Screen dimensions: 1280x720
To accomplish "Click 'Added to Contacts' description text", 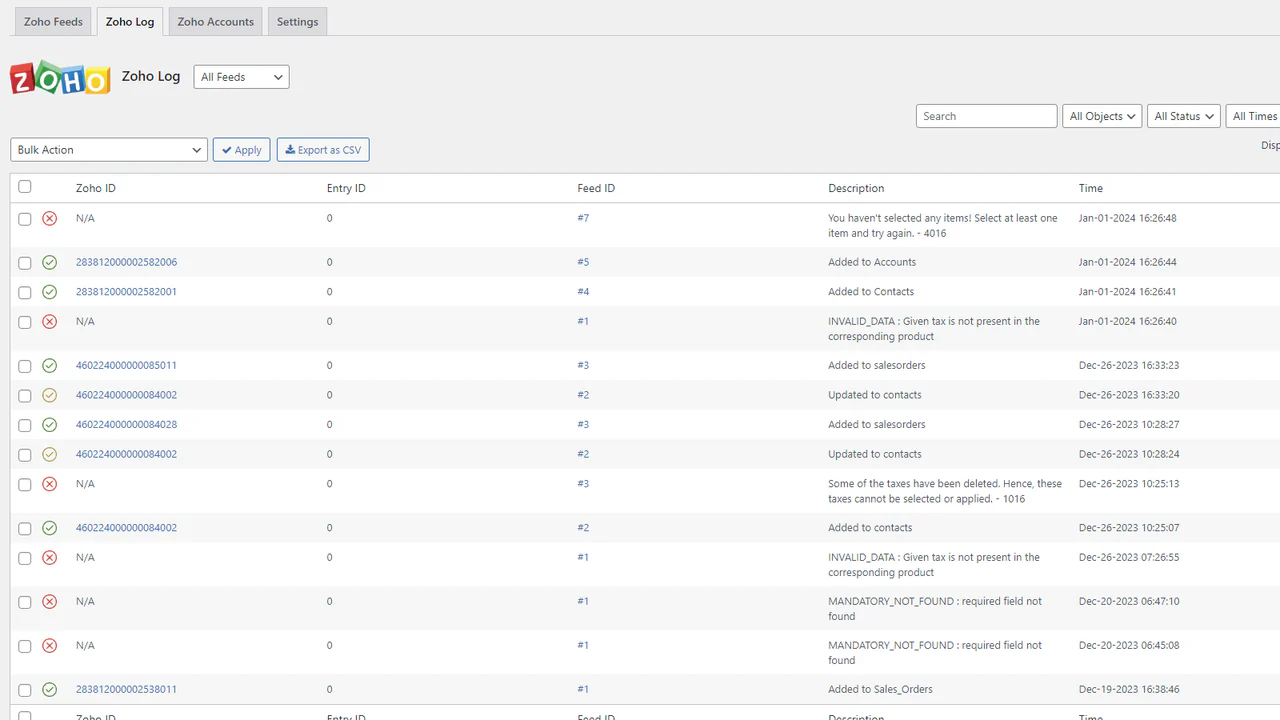I will coord(871,292).
